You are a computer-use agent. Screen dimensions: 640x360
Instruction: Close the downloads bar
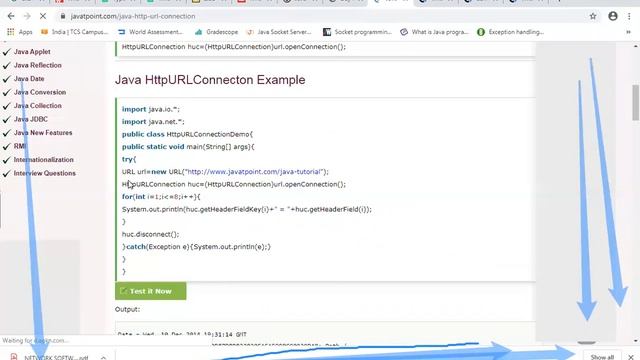631,357
